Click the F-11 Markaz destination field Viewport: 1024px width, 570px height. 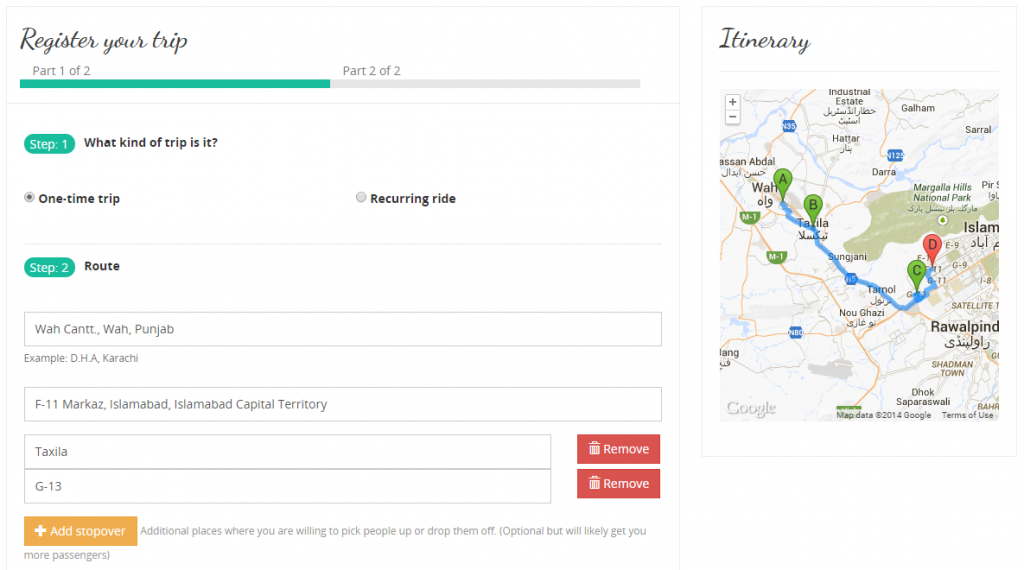click(x=342, y=404)
